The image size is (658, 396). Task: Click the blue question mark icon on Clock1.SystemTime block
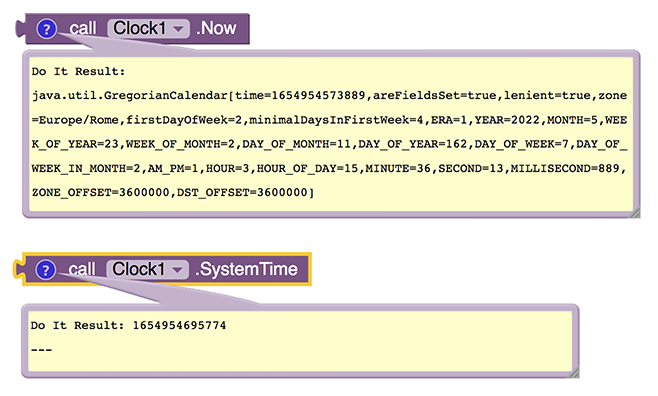coord(46,270)
